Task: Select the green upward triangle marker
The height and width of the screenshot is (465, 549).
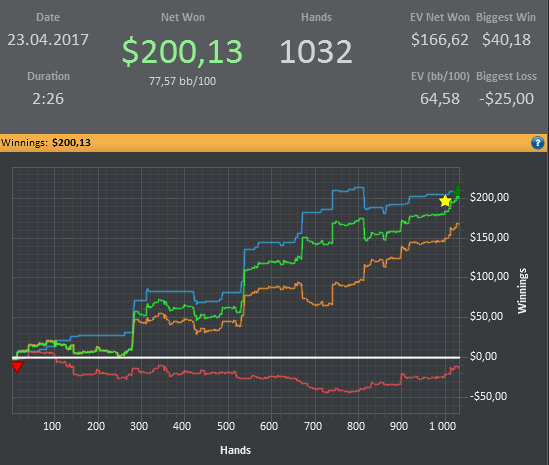Action: tap(456, 190)
